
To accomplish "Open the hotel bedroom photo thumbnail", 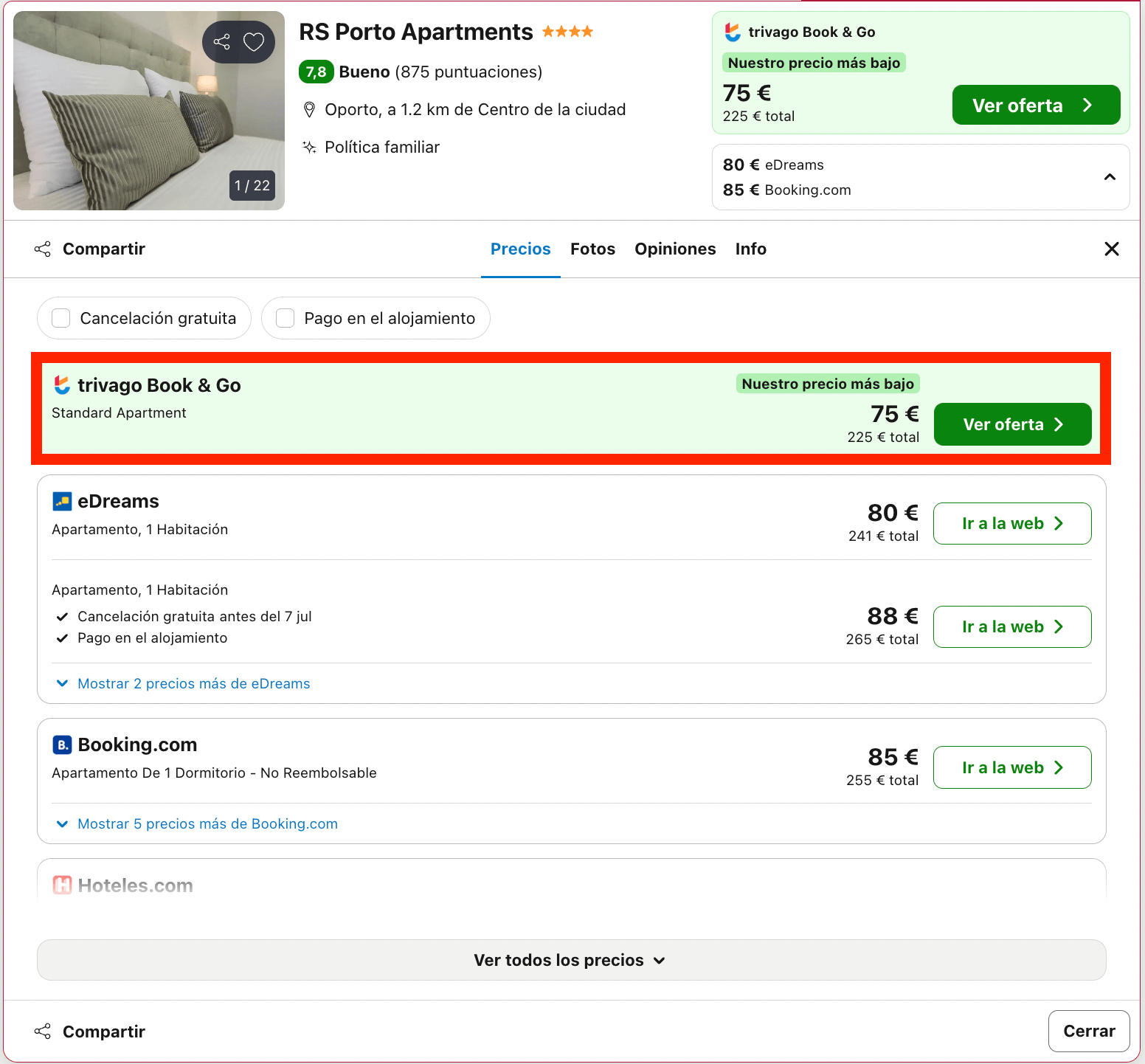I will (149, 111).
